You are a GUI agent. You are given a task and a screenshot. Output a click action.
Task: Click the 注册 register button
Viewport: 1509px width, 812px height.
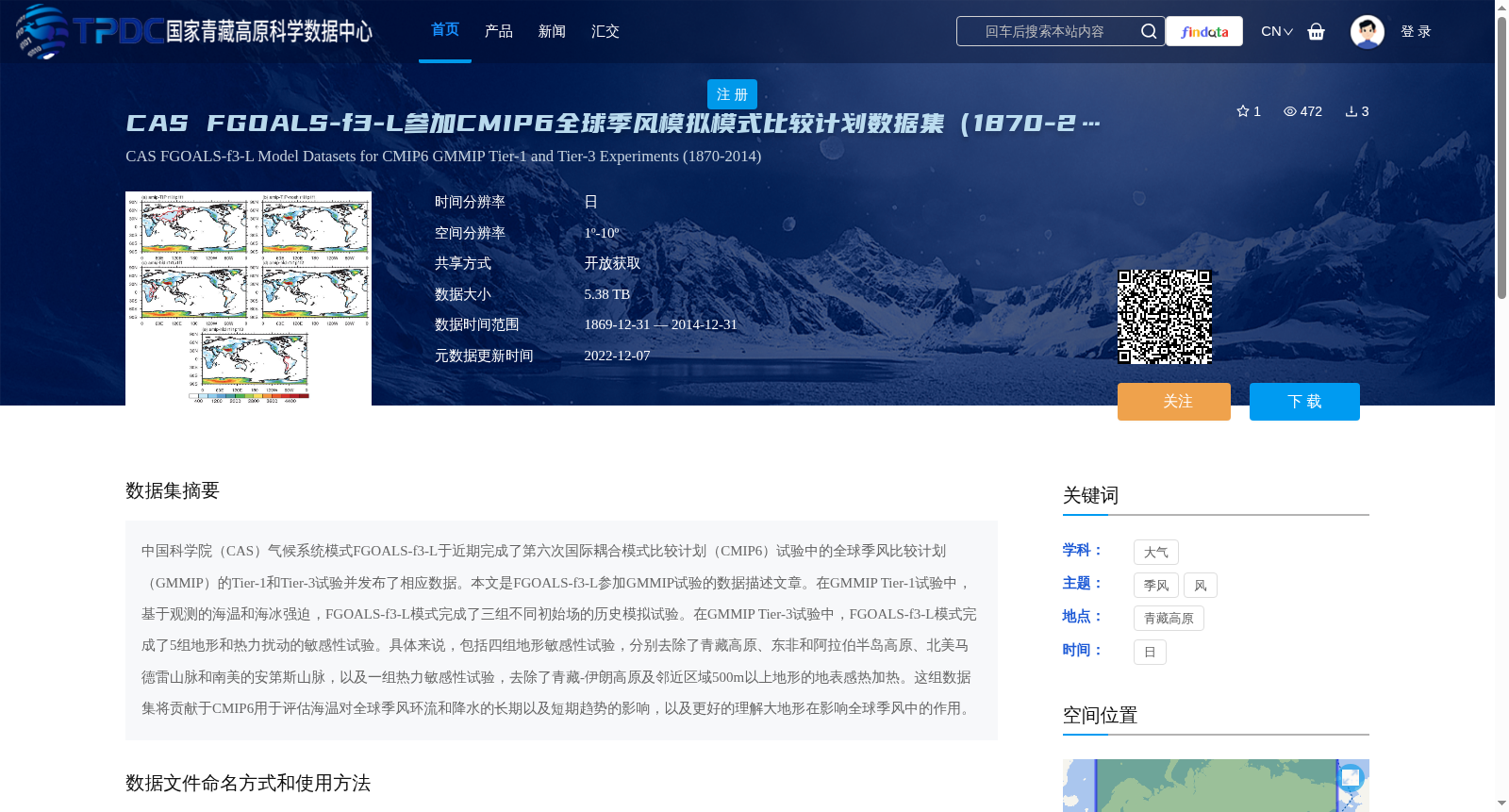pyautogui.click(x=732, y=94)
